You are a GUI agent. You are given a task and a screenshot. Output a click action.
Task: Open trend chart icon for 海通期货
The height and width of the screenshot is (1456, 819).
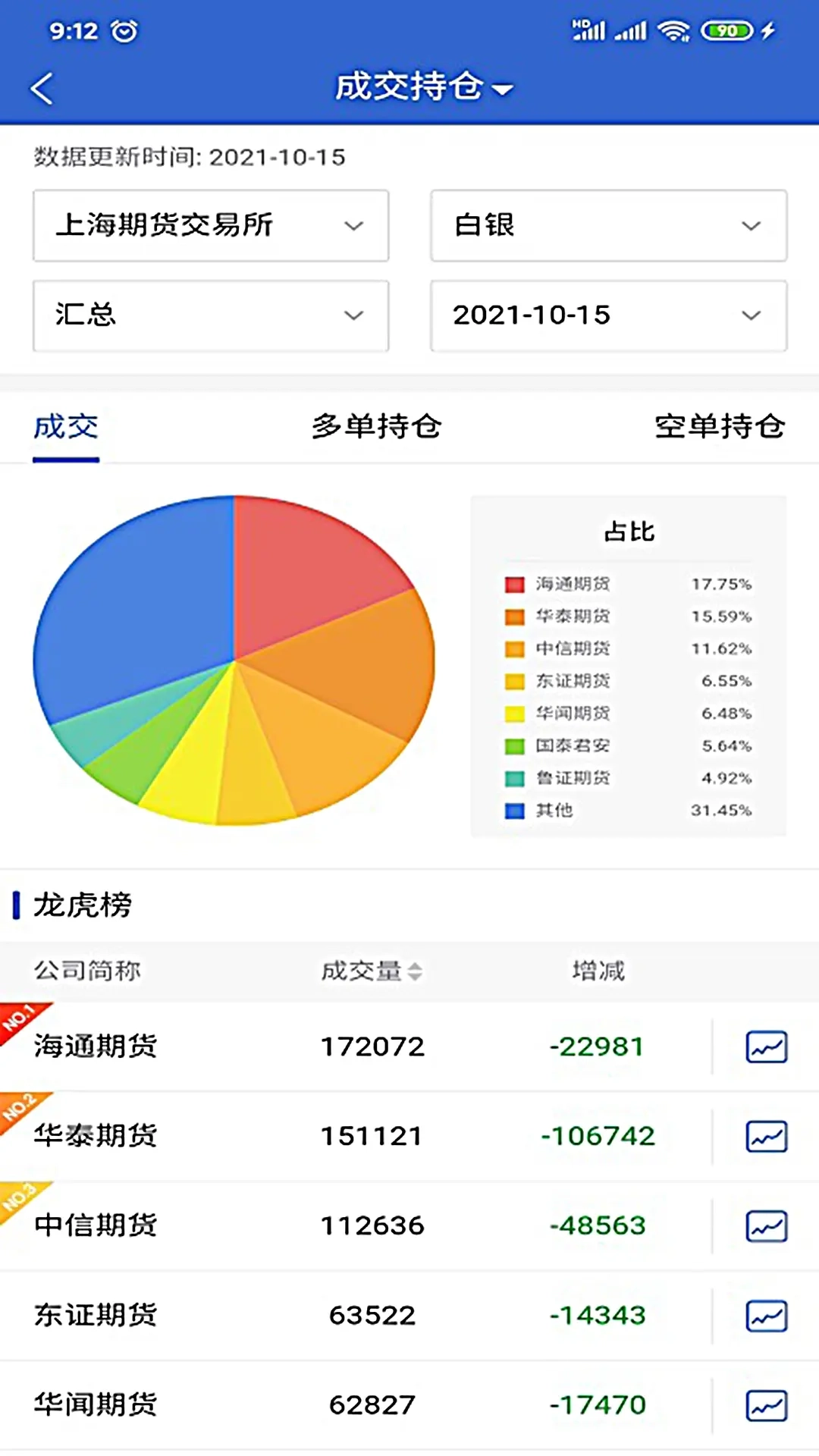767,1047
